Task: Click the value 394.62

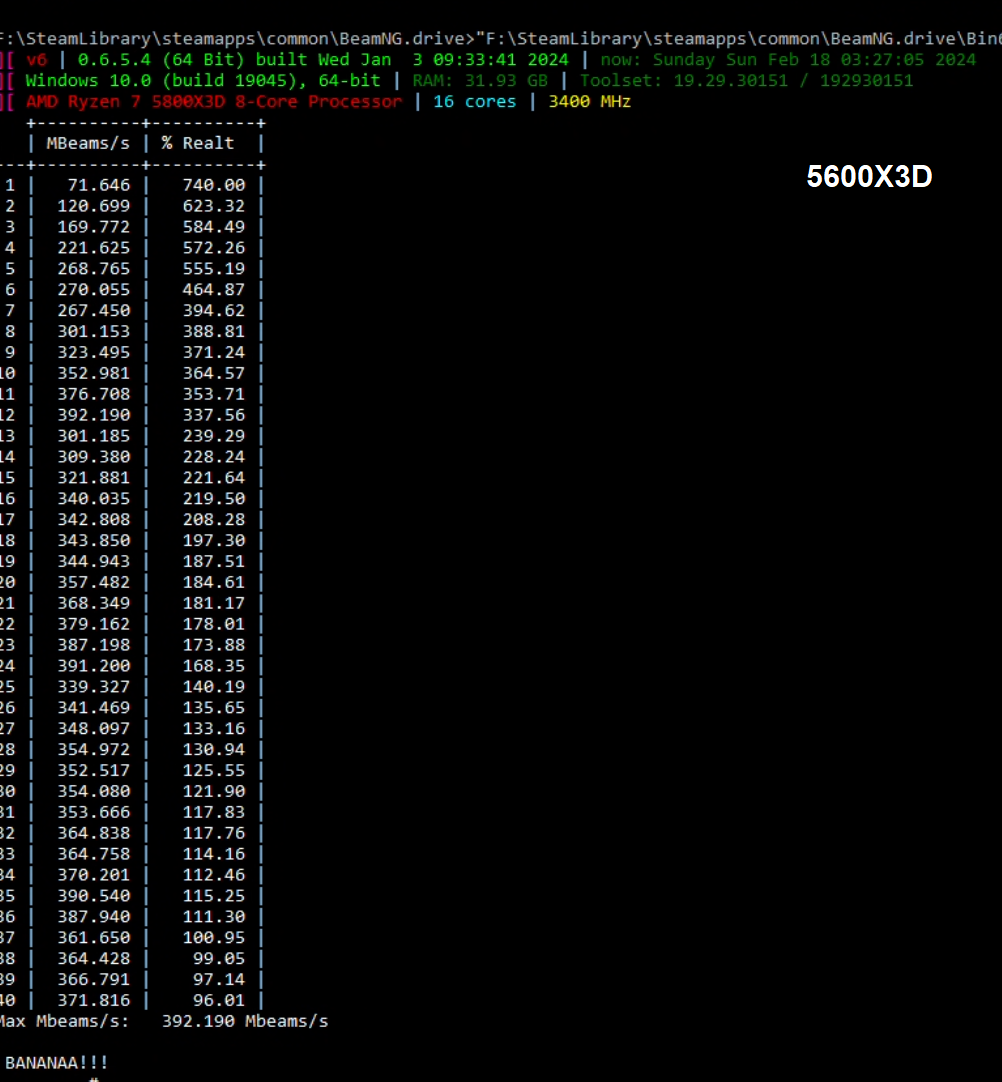Action: [x=214, y=311]
